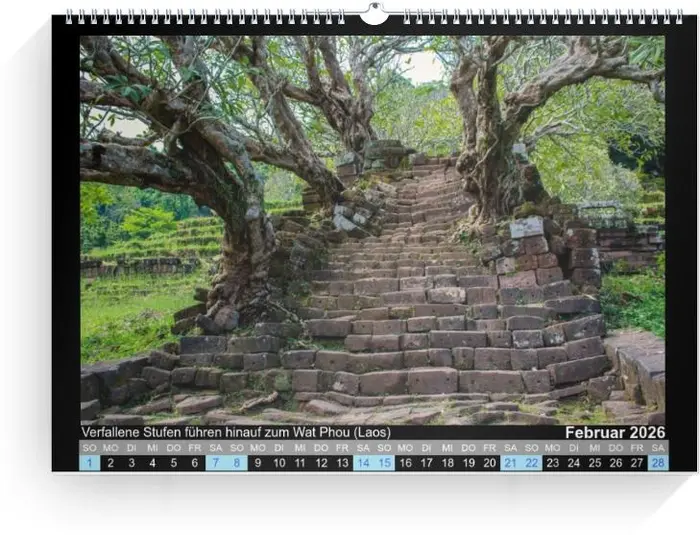Choose day 21 Saturday cell

pyautogui.click(x=510, y=462)
